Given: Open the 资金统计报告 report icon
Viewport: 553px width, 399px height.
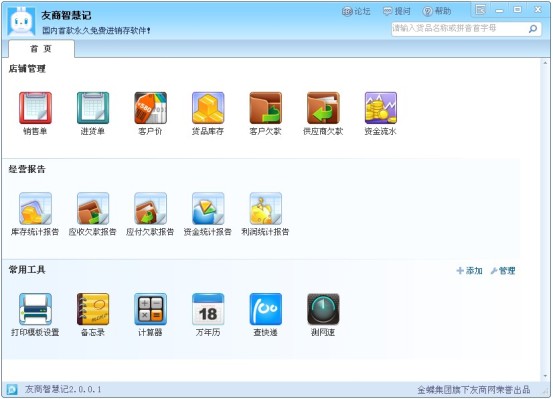Looking at the screenshot, I should tap(208, 208).
